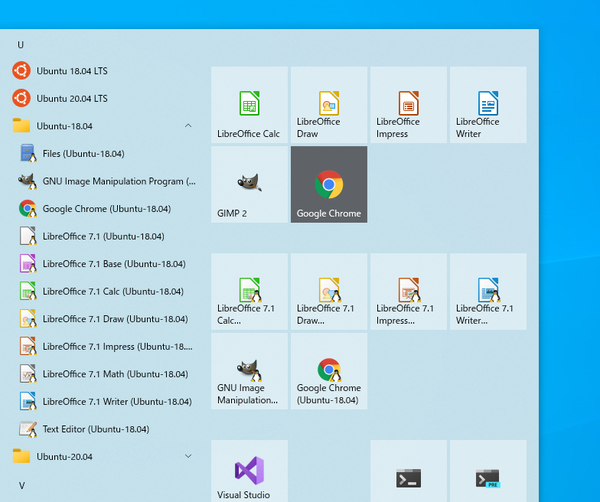The image size is (600, 502).
Task: Open the LibreOffice Impress tile
Action: click(408, 105)
